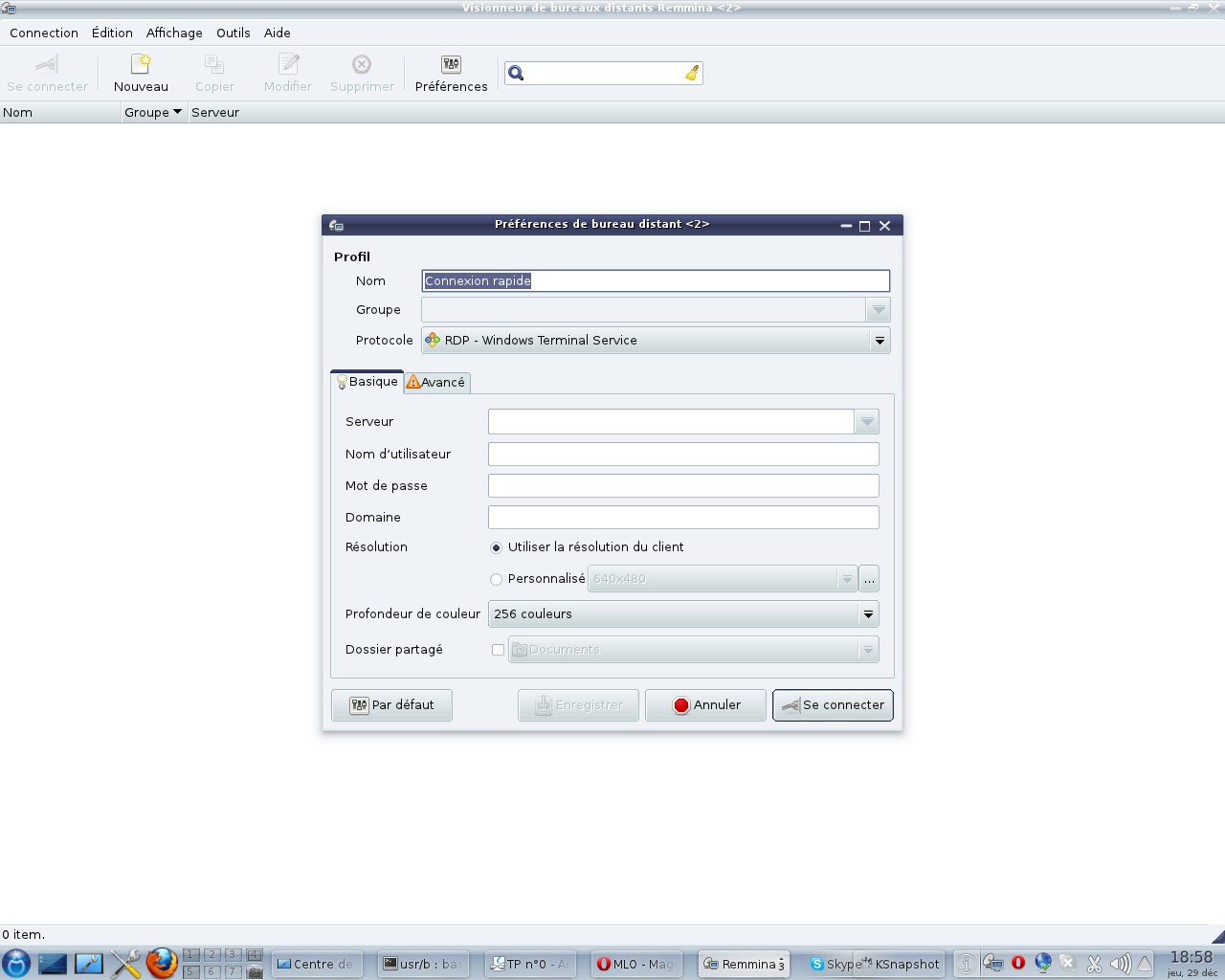The width and height of the screenshot is (1225, 980).
Task: Enable the Dossier partagé checkbox
Action: coord(498,650)
